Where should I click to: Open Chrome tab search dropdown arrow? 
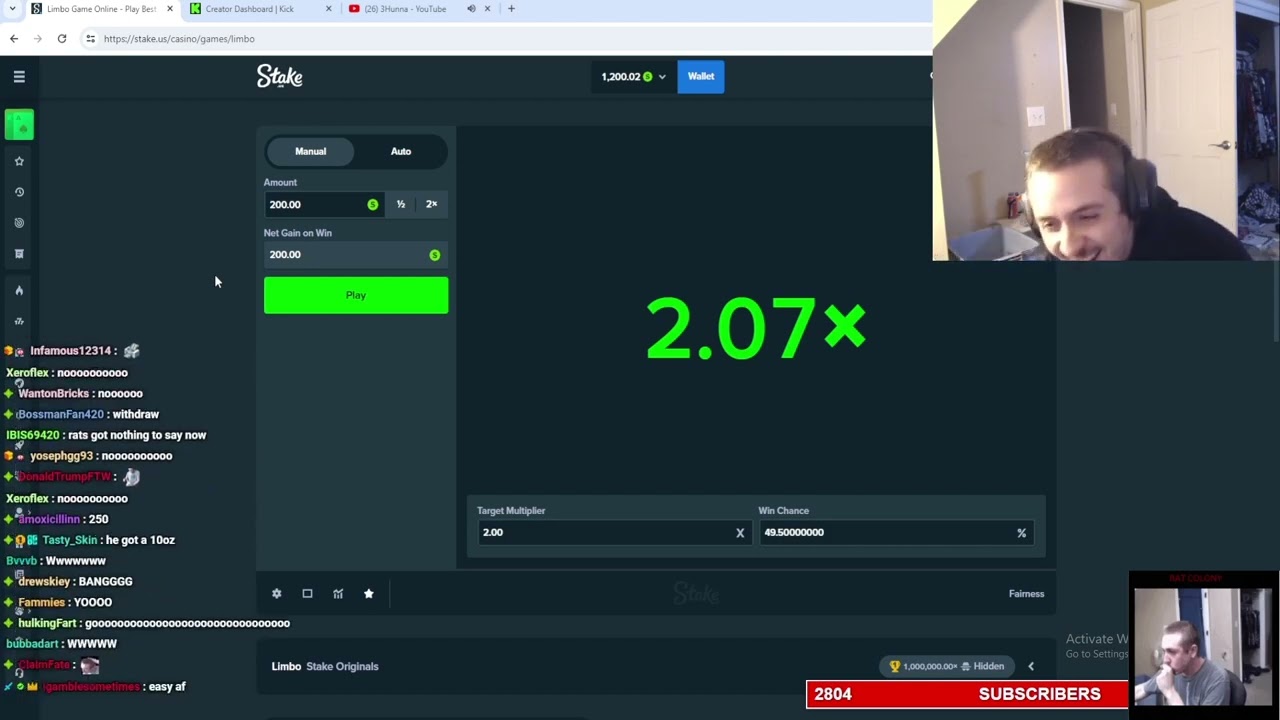point(12,9)
